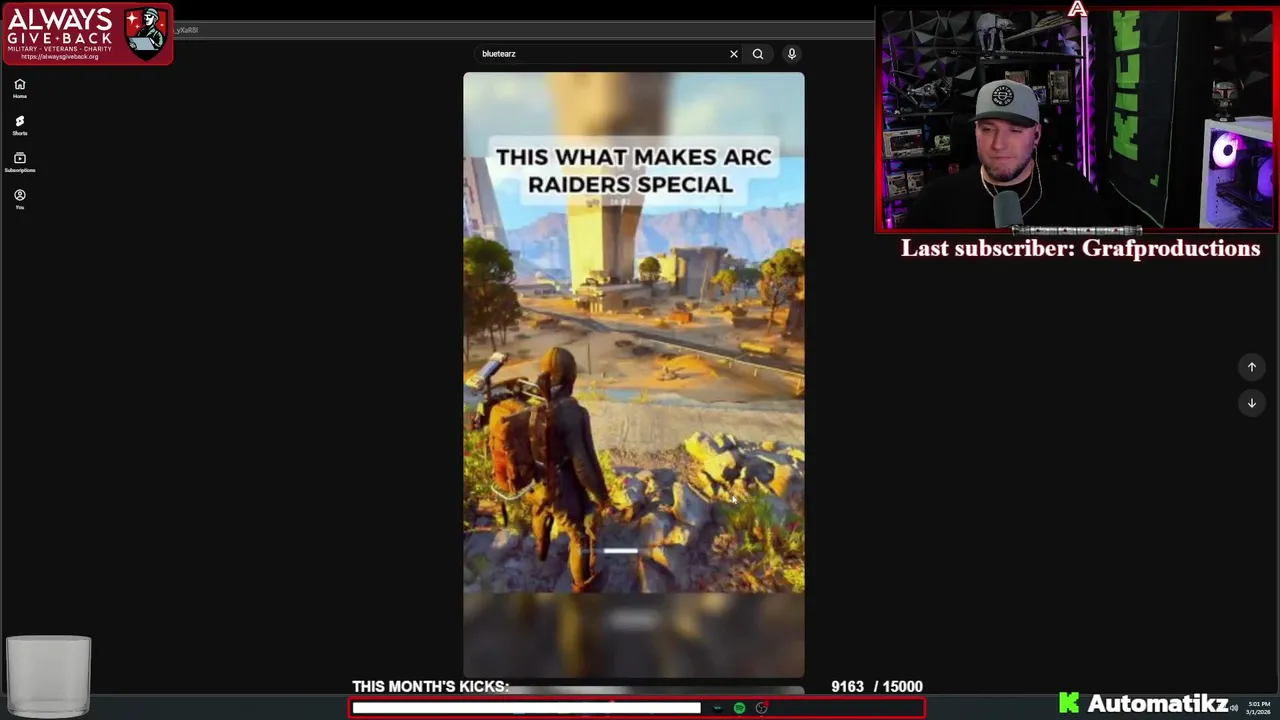
Task: Start voice search with the microphone
Action: click(x=791, y=54)
